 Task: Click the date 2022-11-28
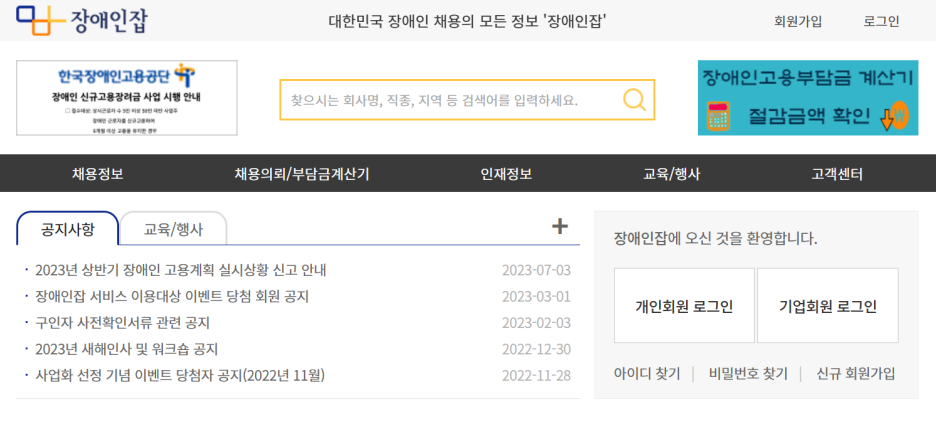point(536,376)
